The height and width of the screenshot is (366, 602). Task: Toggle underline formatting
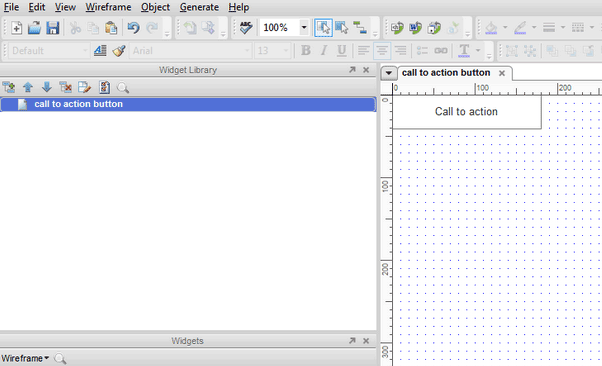[341, 50]
